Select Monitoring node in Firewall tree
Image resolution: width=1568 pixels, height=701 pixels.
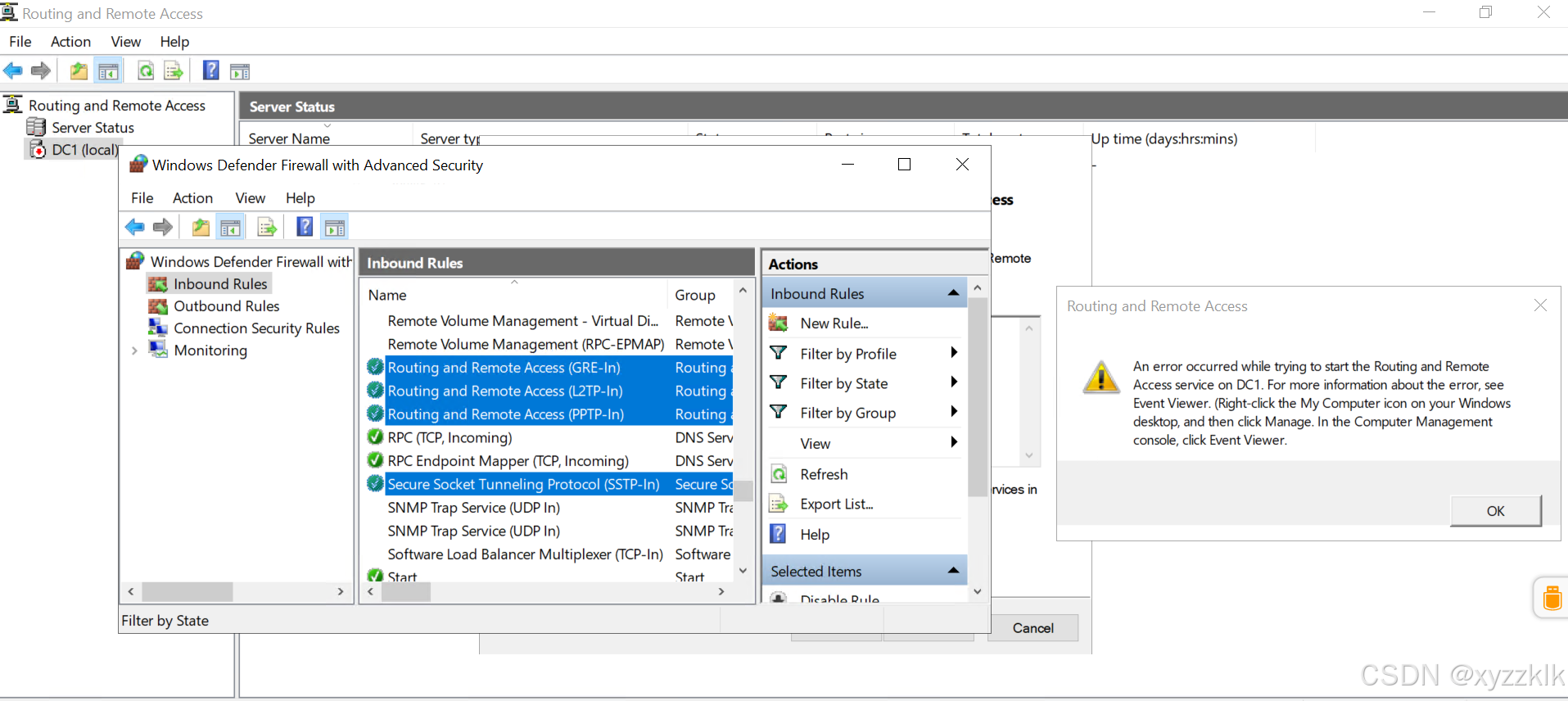(x=210, y=350)
